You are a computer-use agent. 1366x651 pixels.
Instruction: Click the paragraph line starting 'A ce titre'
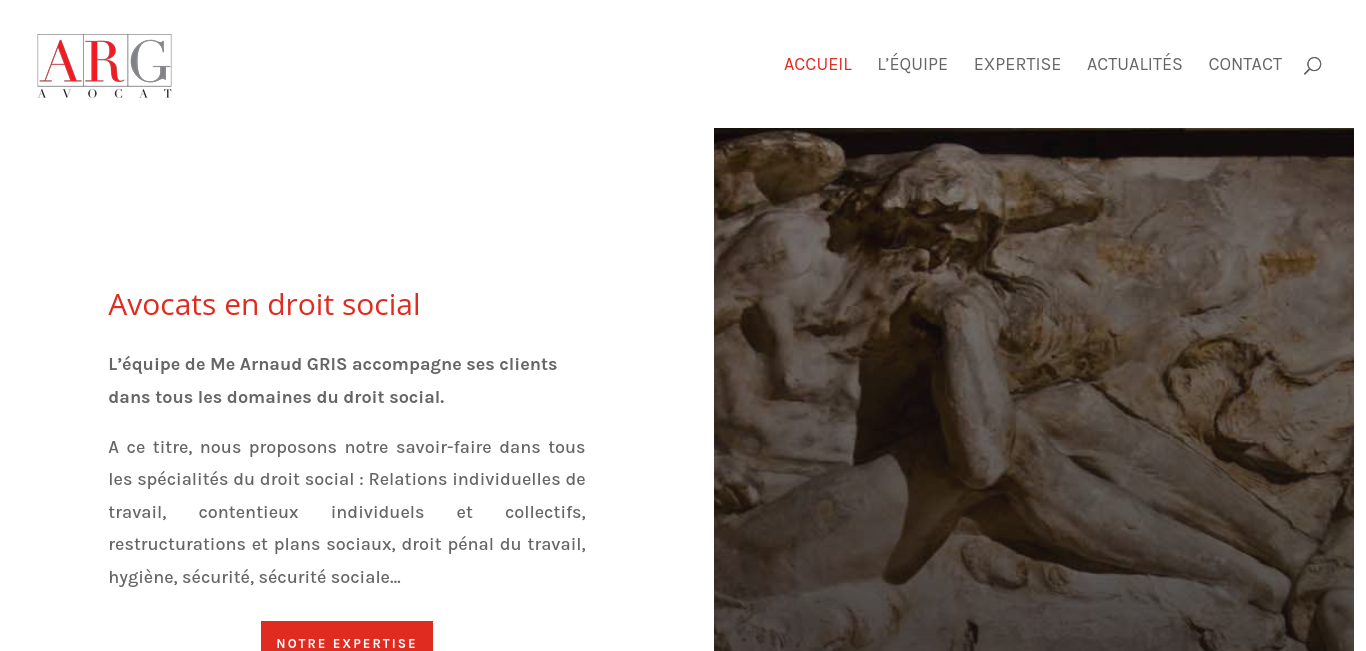tap(347, 447)
